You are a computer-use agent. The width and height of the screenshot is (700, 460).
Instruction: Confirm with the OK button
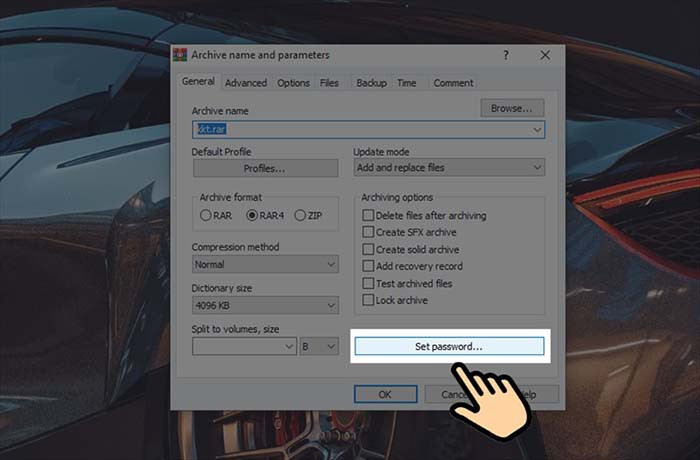click(x=386, y=394)
